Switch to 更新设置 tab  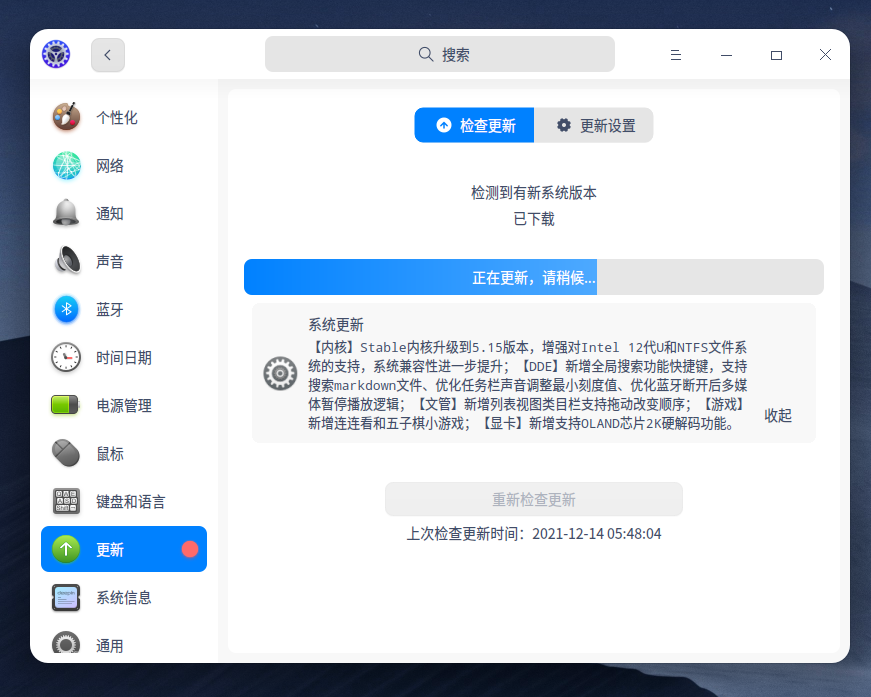click(x=594, y=125)
